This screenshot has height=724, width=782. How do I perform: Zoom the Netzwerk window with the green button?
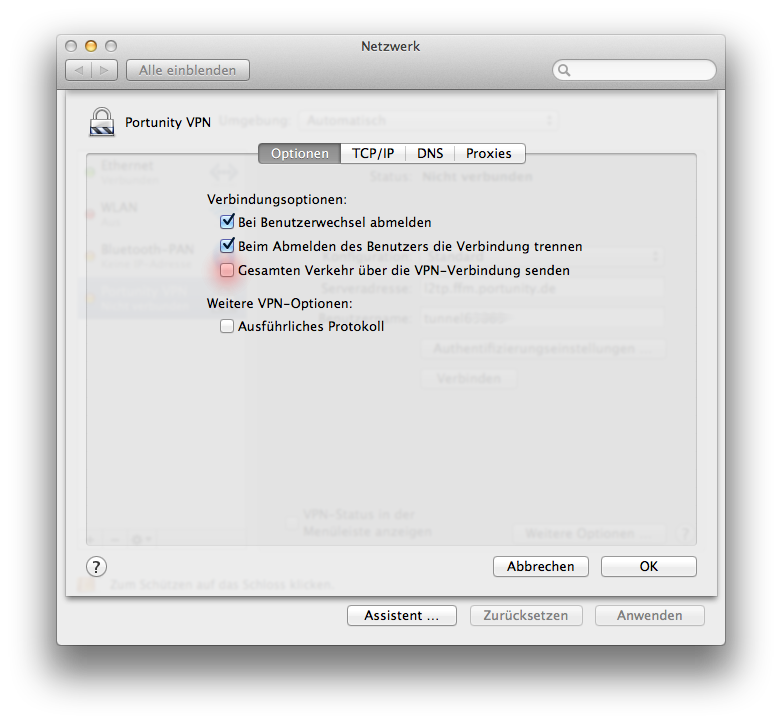coord(111,46)
